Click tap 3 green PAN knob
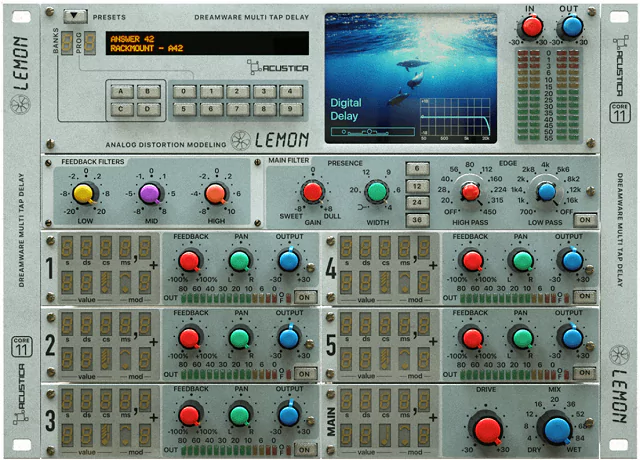Image resolution: width=640 pixels, height=460 pixels. point(240,415)
